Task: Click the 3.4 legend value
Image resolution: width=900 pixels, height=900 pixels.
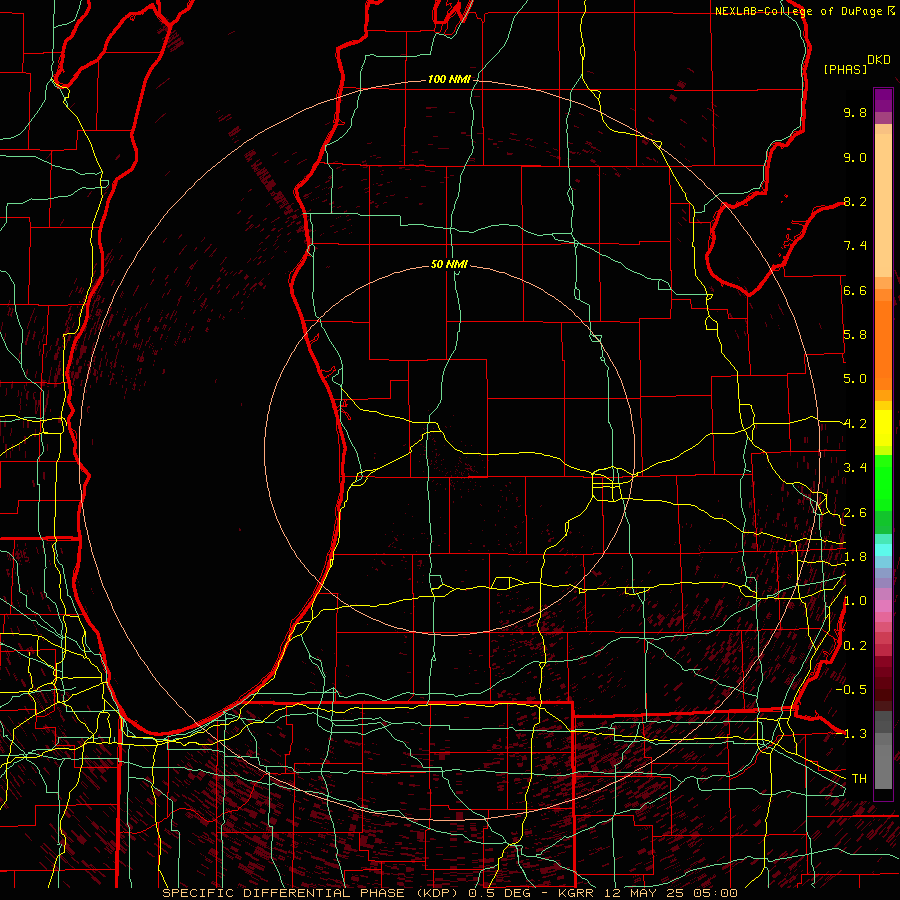Action: click(x=855, y=468)
